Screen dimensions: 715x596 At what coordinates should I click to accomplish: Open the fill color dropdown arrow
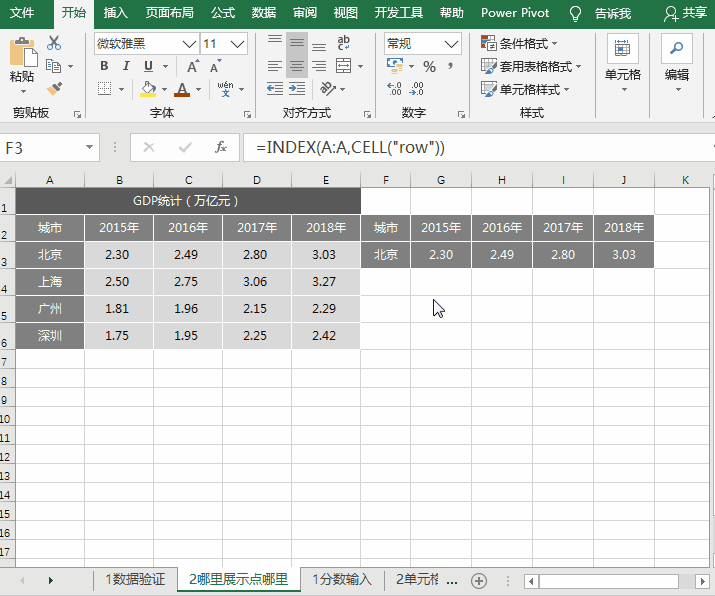(164, 89)
